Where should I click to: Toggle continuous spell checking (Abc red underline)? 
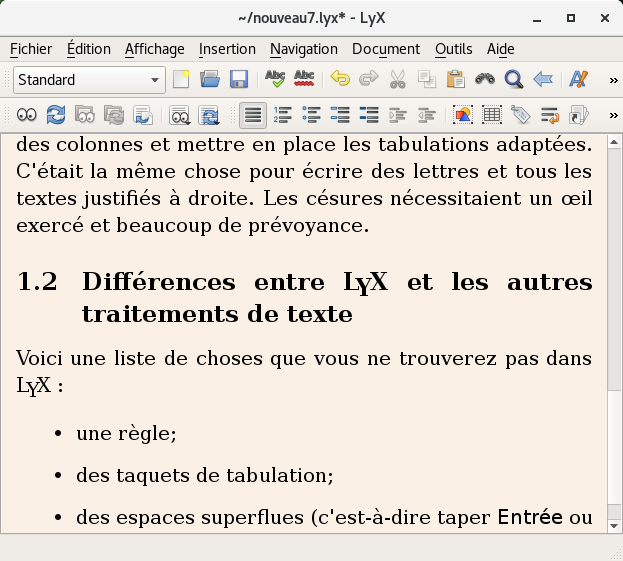pyautogui.click(x=304, y=79)
